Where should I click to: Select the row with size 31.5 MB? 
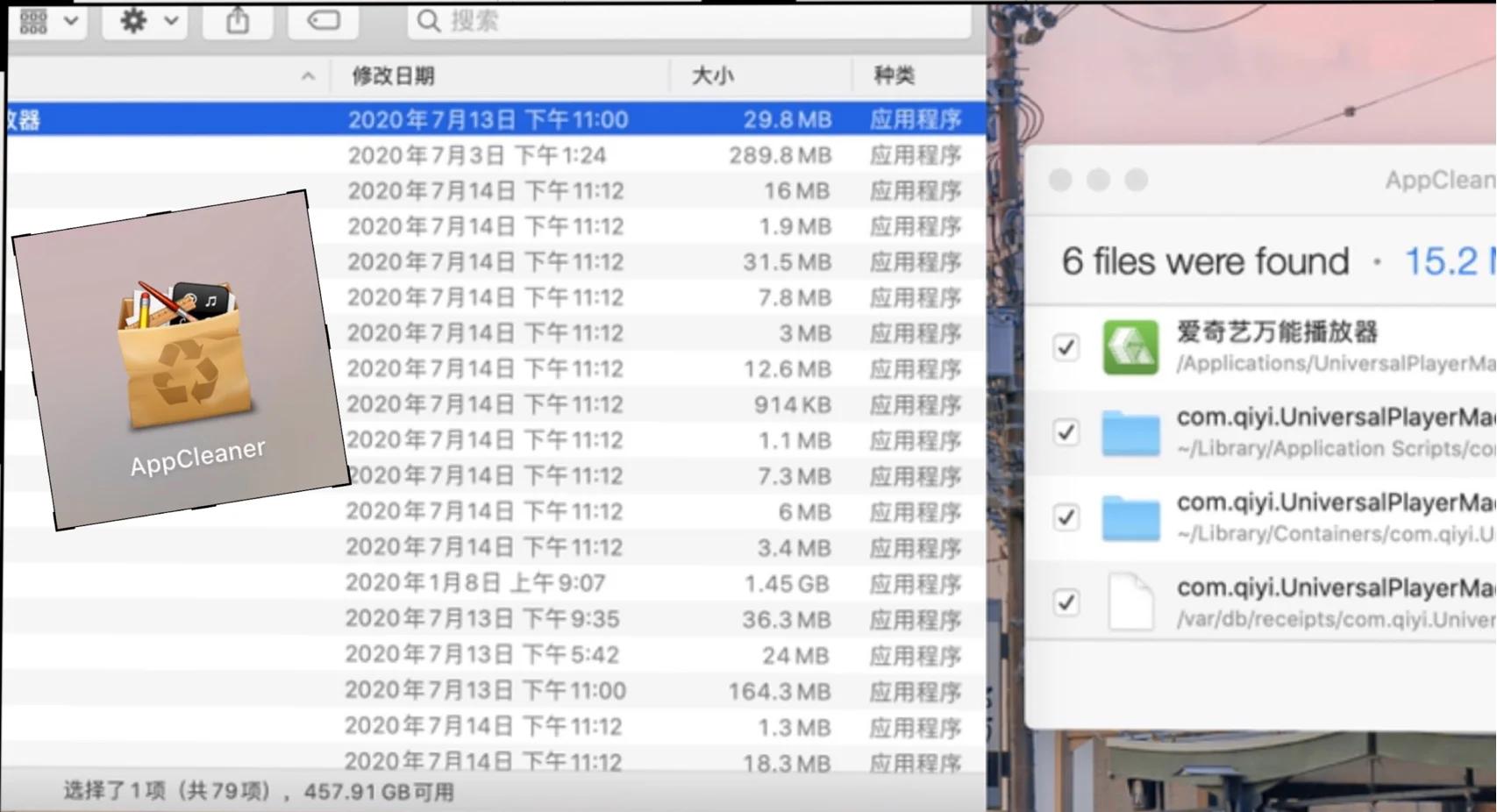click(x=495, y=262)
